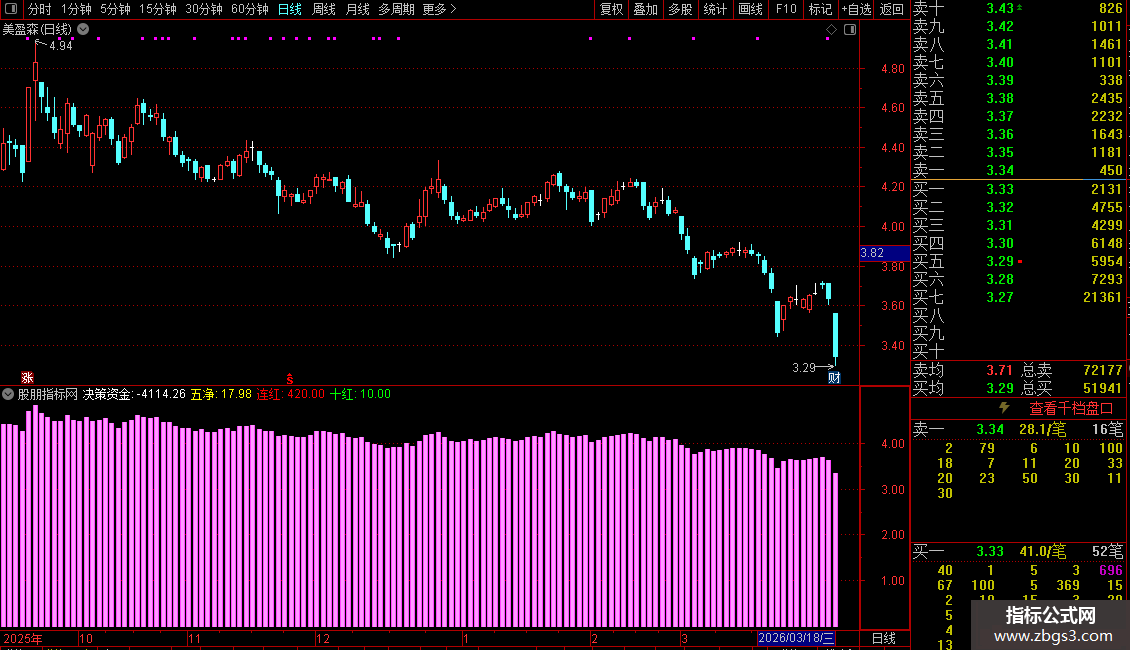1130x650 pixels.
Task: Open 查看千档盘口 depth view link
Action: point(1071,409)
